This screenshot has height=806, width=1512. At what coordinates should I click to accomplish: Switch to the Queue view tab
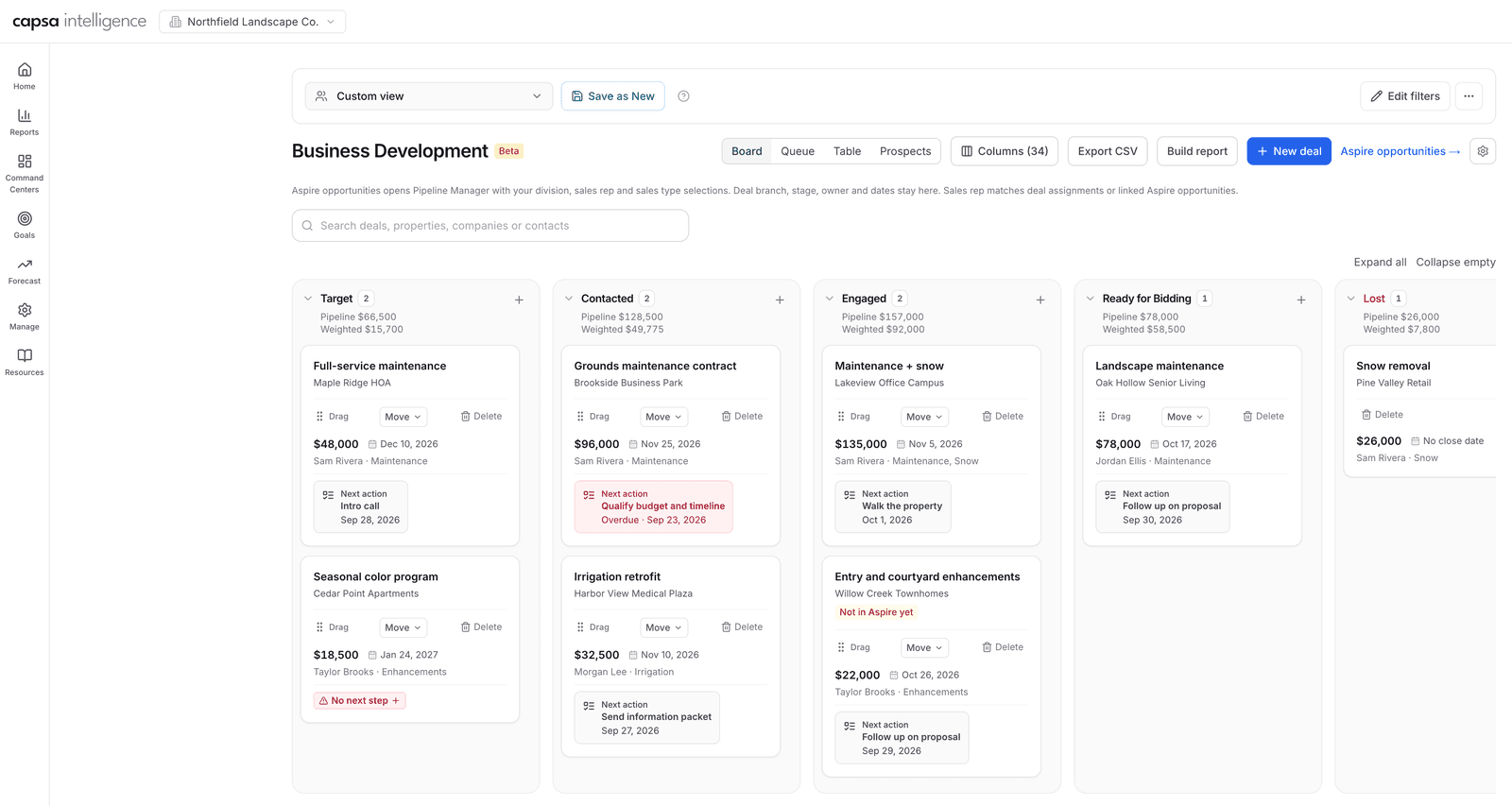pyautogui.click(x=798, y=151)
